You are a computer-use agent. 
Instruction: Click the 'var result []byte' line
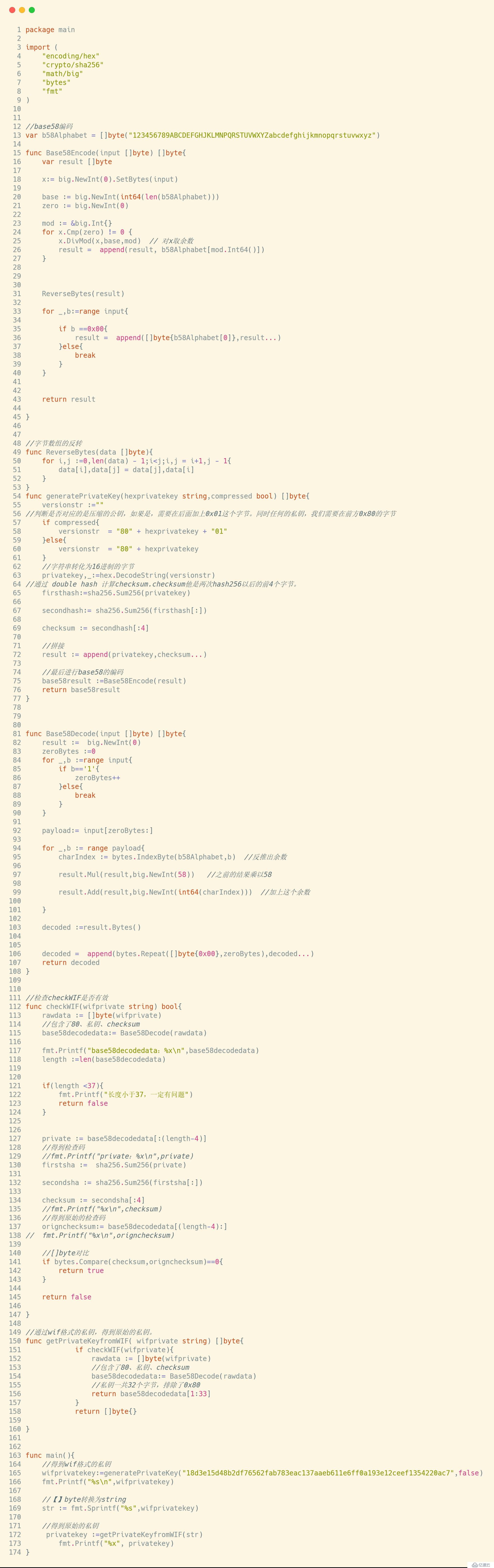pos(77,162)
